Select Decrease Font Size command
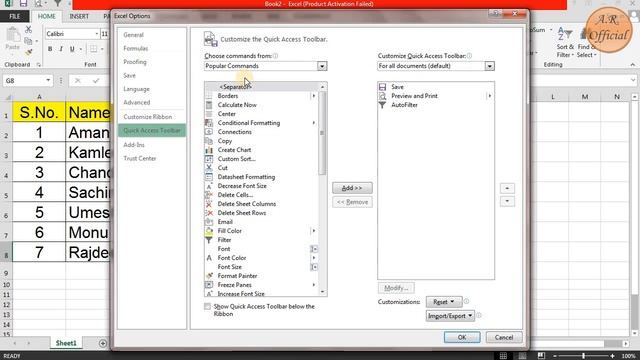Screen dimensions: 640x360 [261, 186]
